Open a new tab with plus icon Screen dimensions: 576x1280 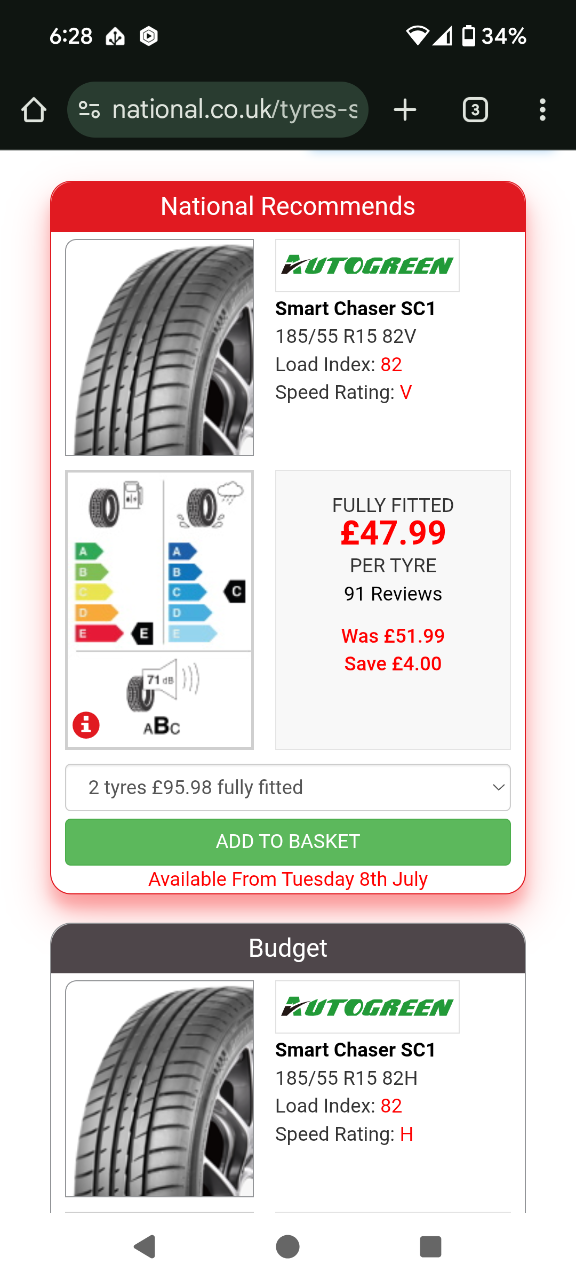(x=405, y=110)
